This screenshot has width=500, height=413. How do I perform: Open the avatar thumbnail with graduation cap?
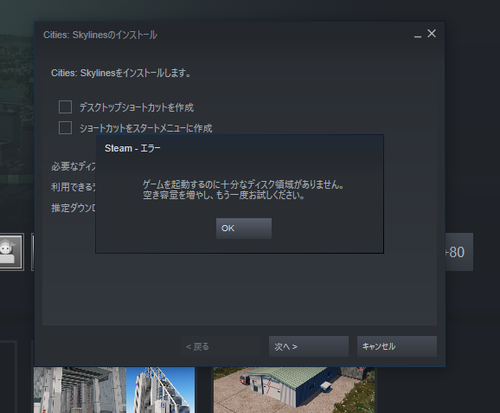tap(11, 252)
